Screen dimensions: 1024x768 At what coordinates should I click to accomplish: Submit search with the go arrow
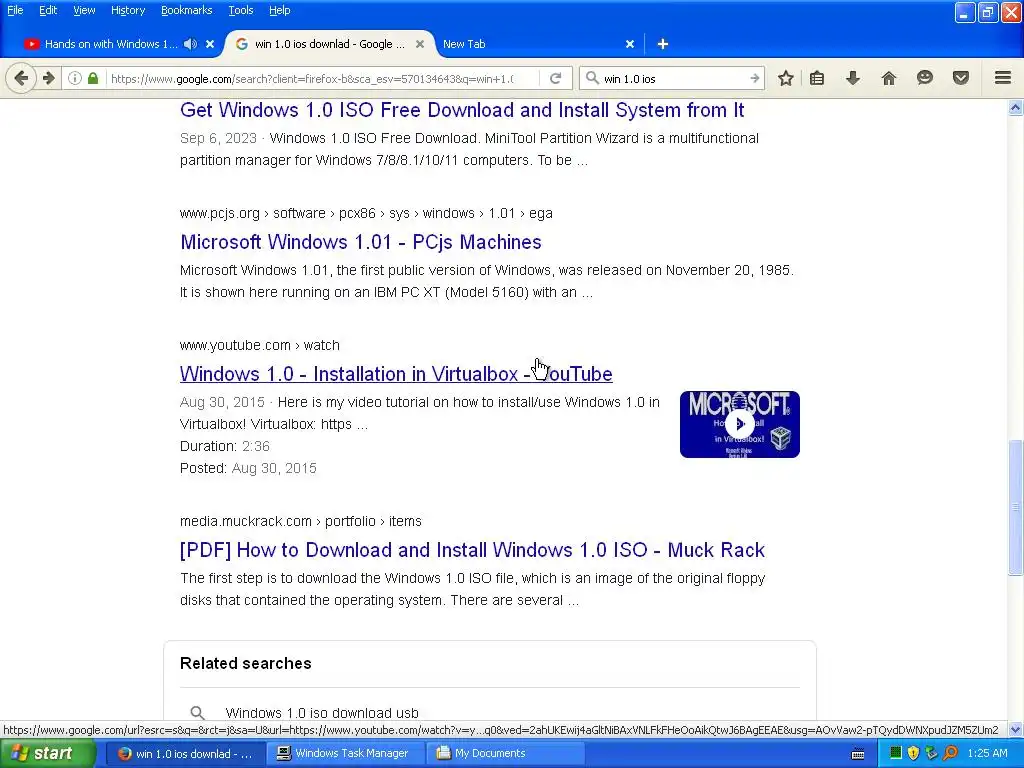pyautogui.click(x=754, y=78)
